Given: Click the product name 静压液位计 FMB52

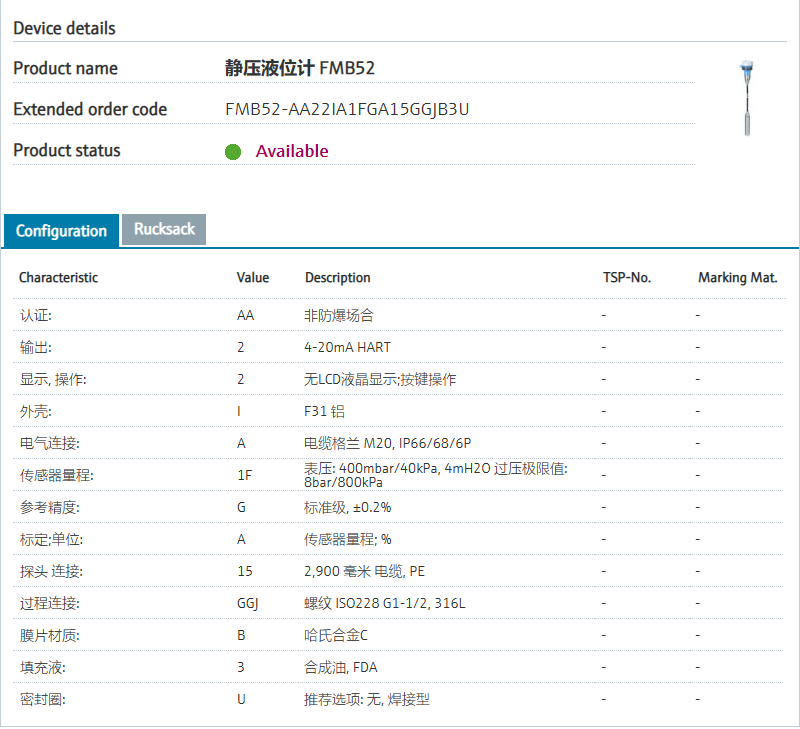Looking at the screenshot, I should coord(300,68).
